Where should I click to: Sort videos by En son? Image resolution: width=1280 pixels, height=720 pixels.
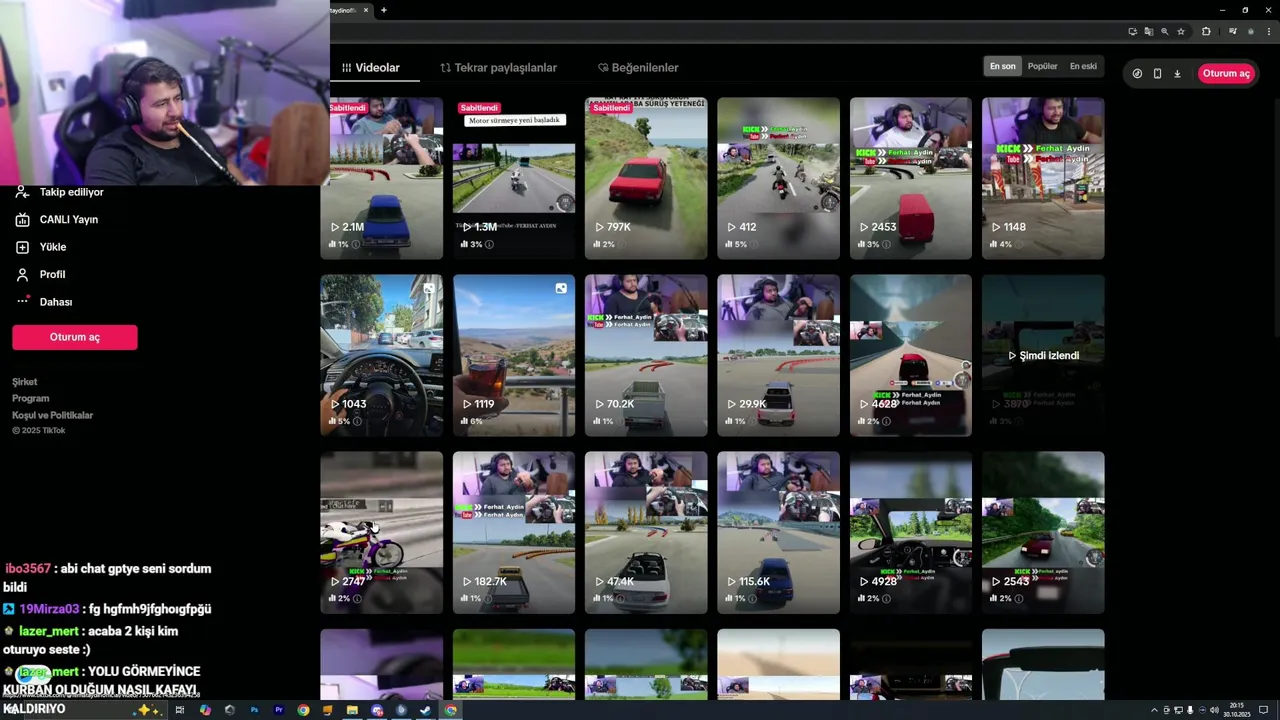tap(1003, 67)
